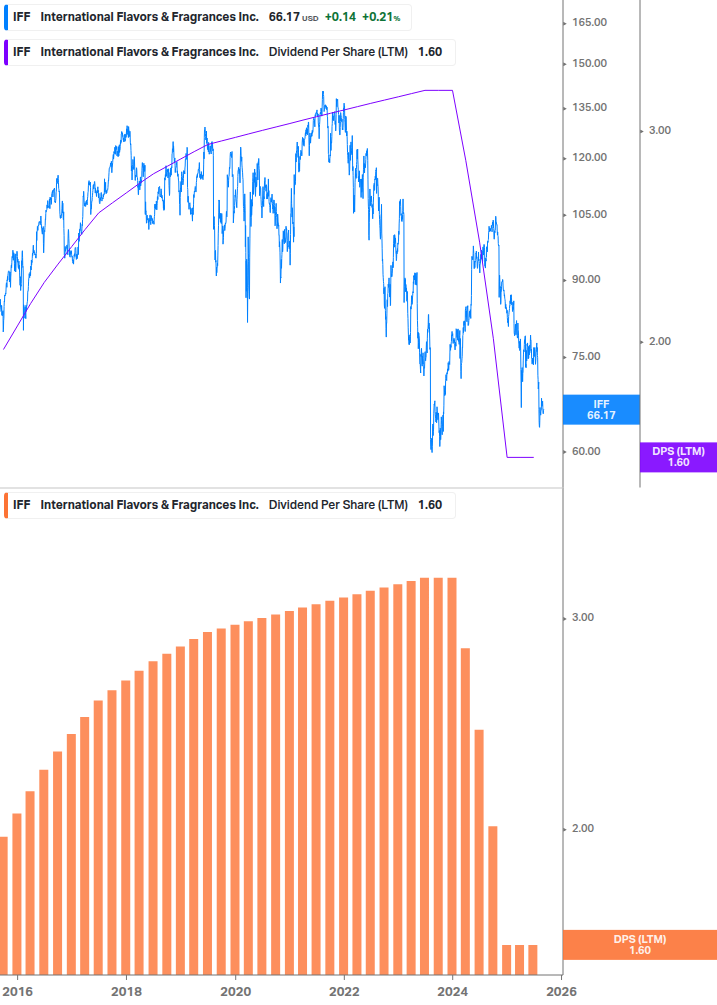Click the blue IFF 66.17 price tag on axis
The width and height of the screenshot is (717, 1005).
(601, 410)
